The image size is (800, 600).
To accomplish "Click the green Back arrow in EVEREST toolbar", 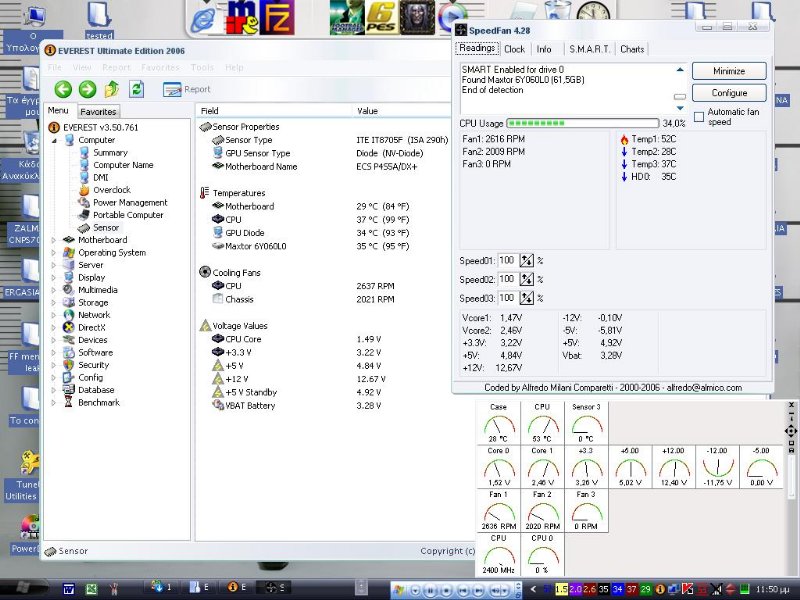I will [63, 90].
